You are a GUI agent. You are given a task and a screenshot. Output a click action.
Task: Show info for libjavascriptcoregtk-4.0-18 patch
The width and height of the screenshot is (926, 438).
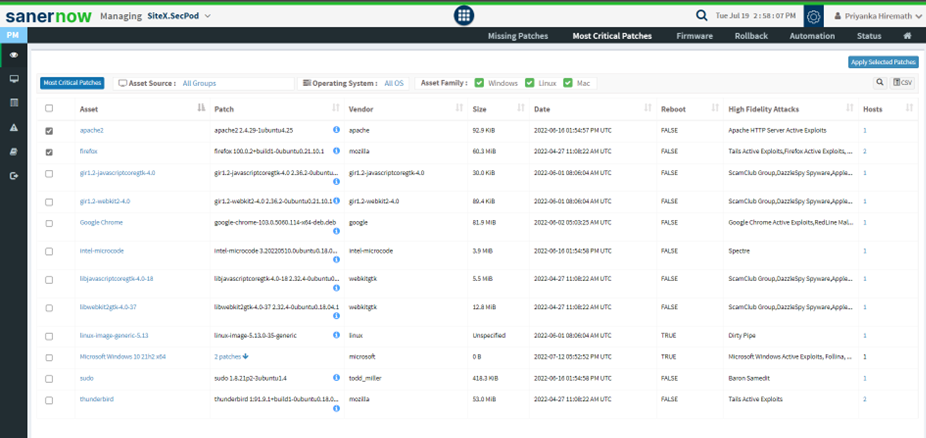click(x=337, y=287)
